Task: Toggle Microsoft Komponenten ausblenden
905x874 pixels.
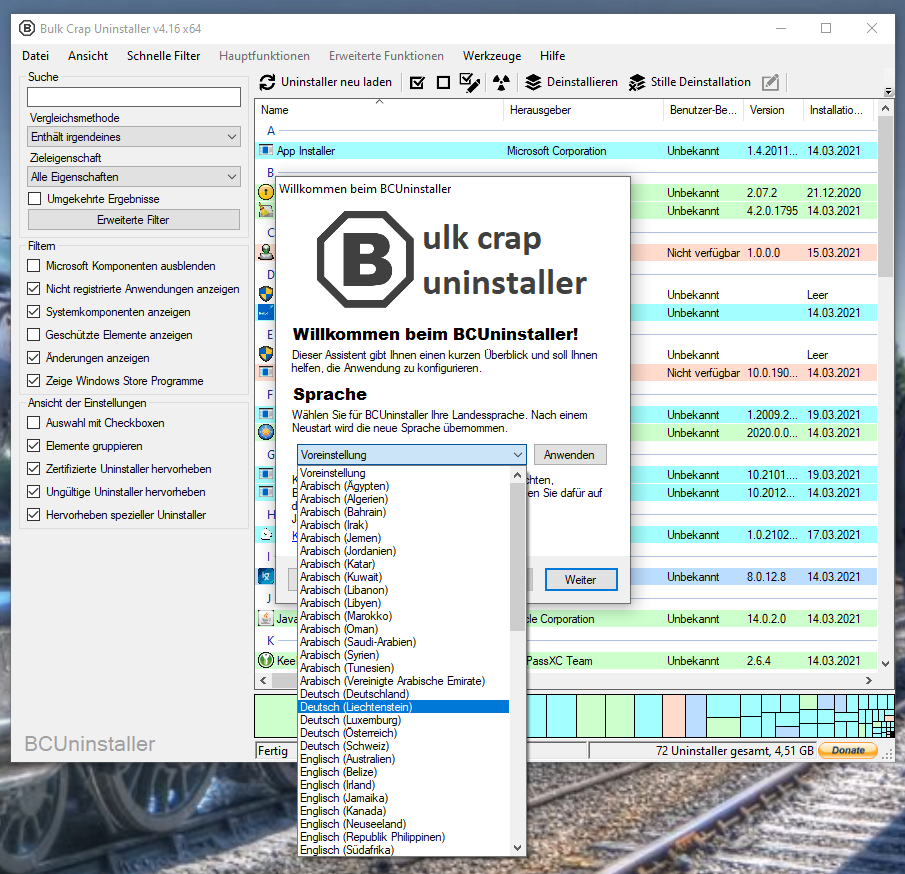Action: [x=34, y=266]
